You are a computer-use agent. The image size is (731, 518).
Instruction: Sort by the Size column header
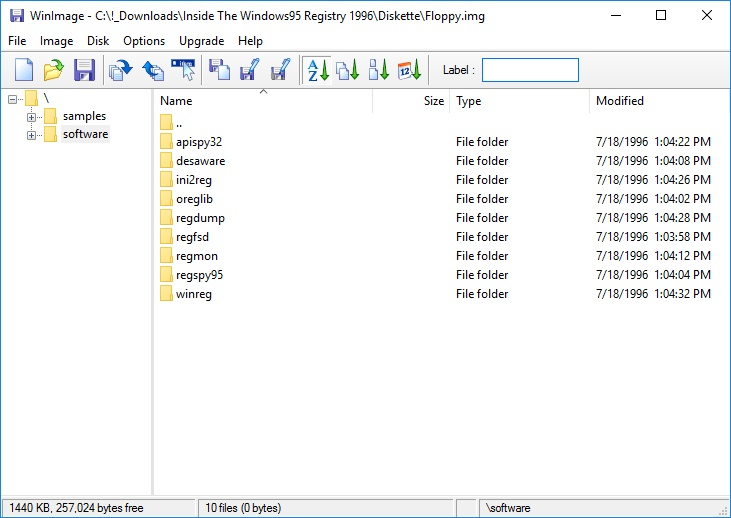411,101
